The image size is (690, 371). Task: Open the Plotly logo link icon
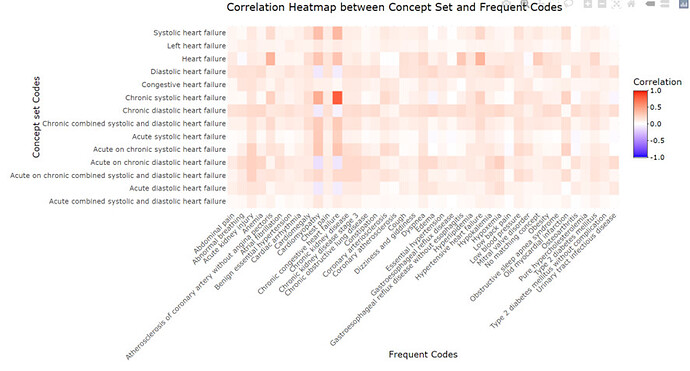click(x=683, y=4)
